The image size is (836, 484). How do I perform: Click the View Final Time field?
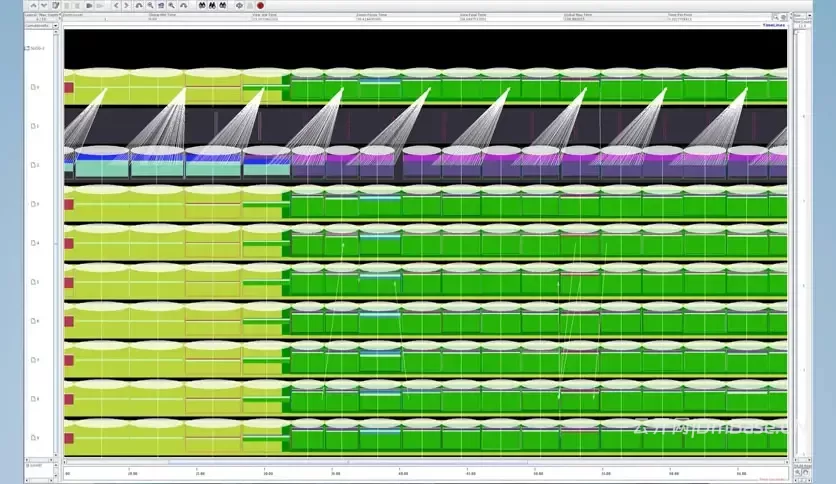[x=511, y=19]
